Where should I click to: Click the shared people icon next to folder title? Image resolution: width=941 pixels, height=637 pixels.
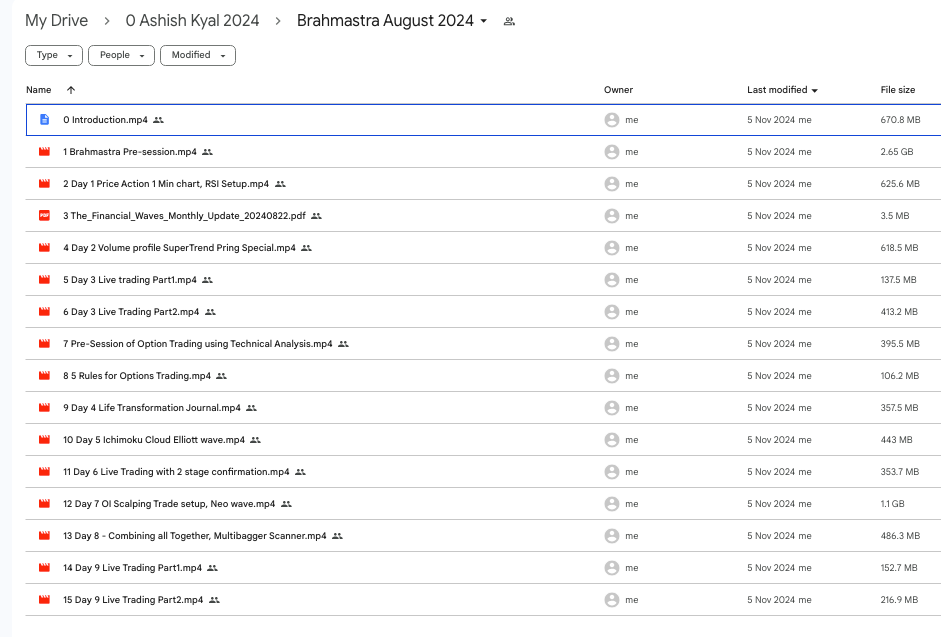(x=509, y=21)
